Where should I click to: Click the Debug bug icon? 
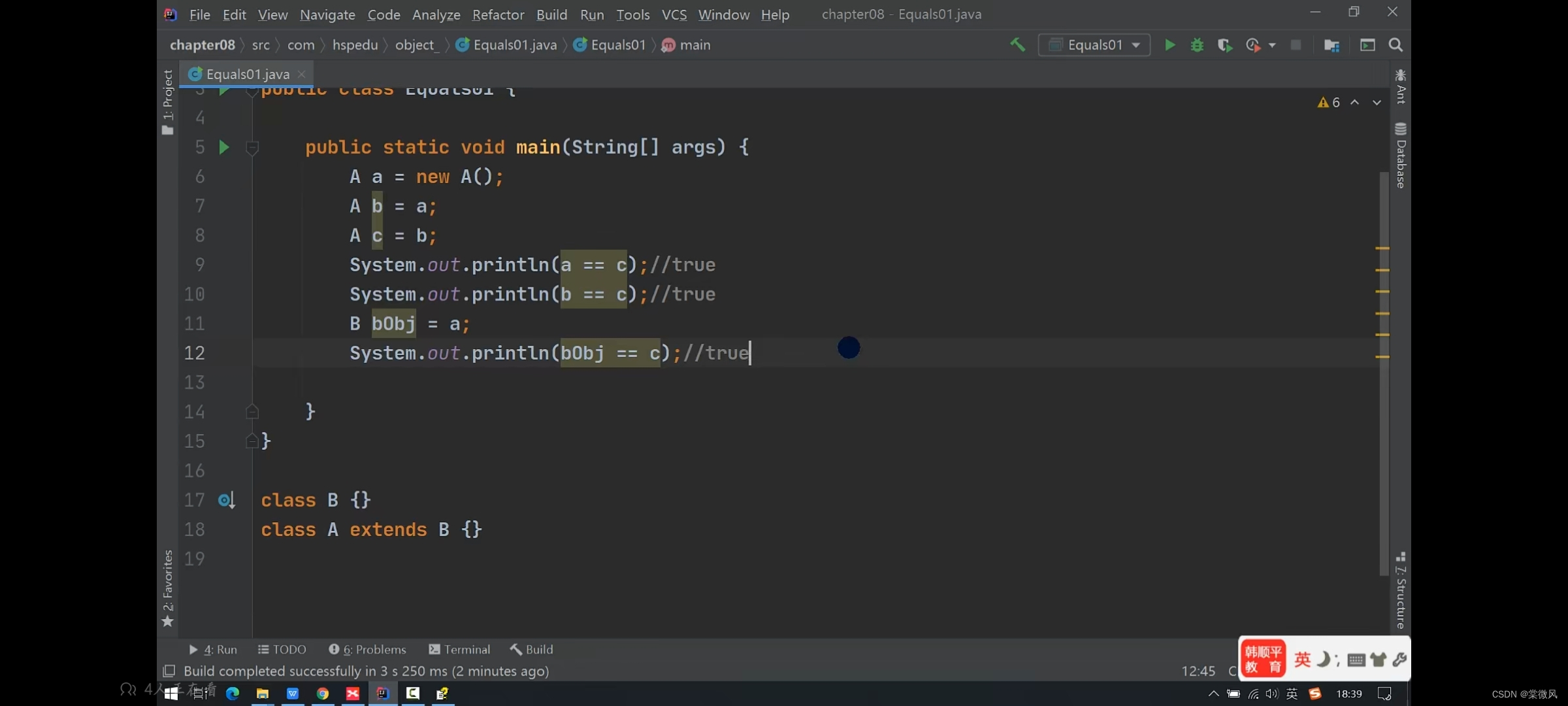click(x=1197, y=45)
